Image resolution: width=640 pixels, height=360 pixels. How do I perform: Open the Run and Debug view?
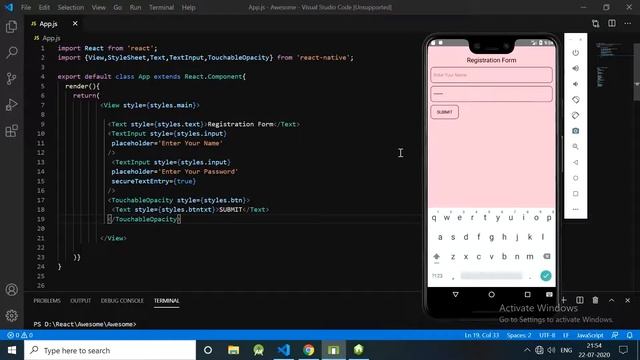[11, 105]
